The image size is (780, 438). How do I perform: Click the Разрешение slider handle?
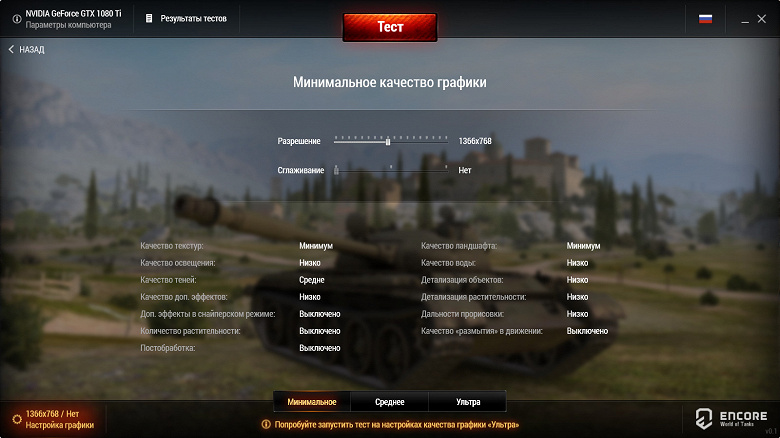388,142
